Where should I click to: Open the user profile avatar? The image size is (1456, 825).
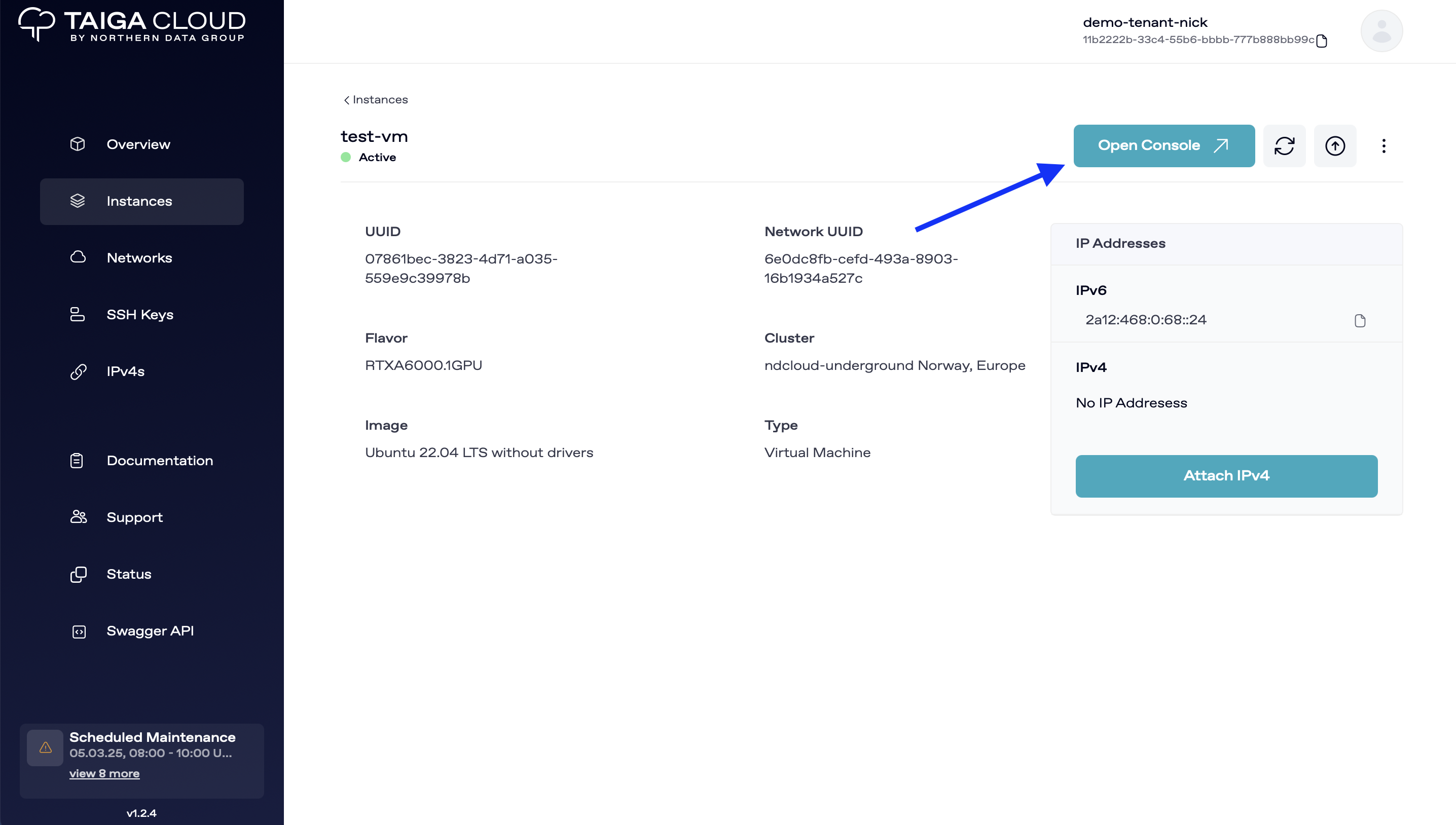[x=1381, y=31]
